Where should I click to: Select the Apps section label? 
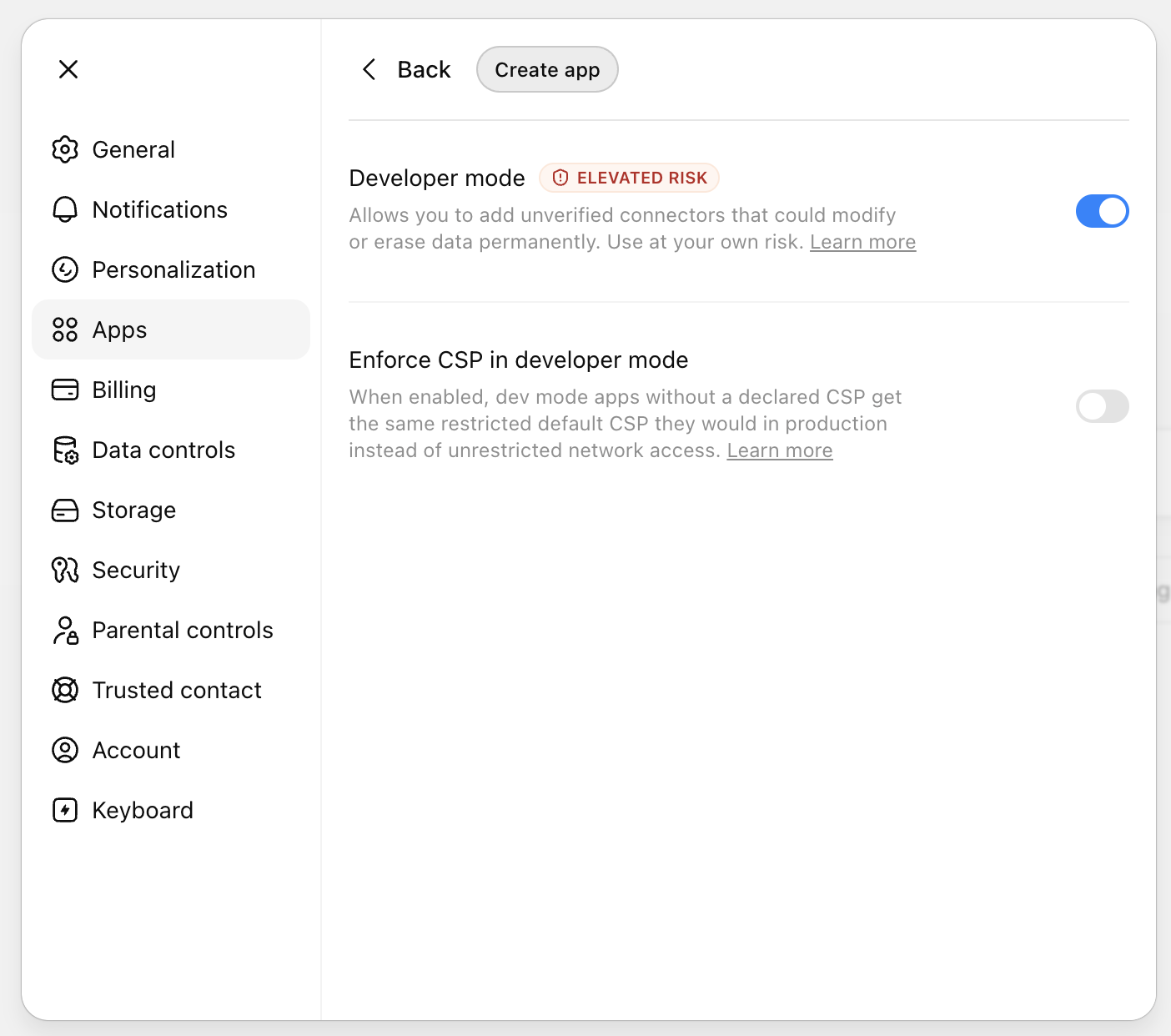pyautogui.click(x=119, y=330)
